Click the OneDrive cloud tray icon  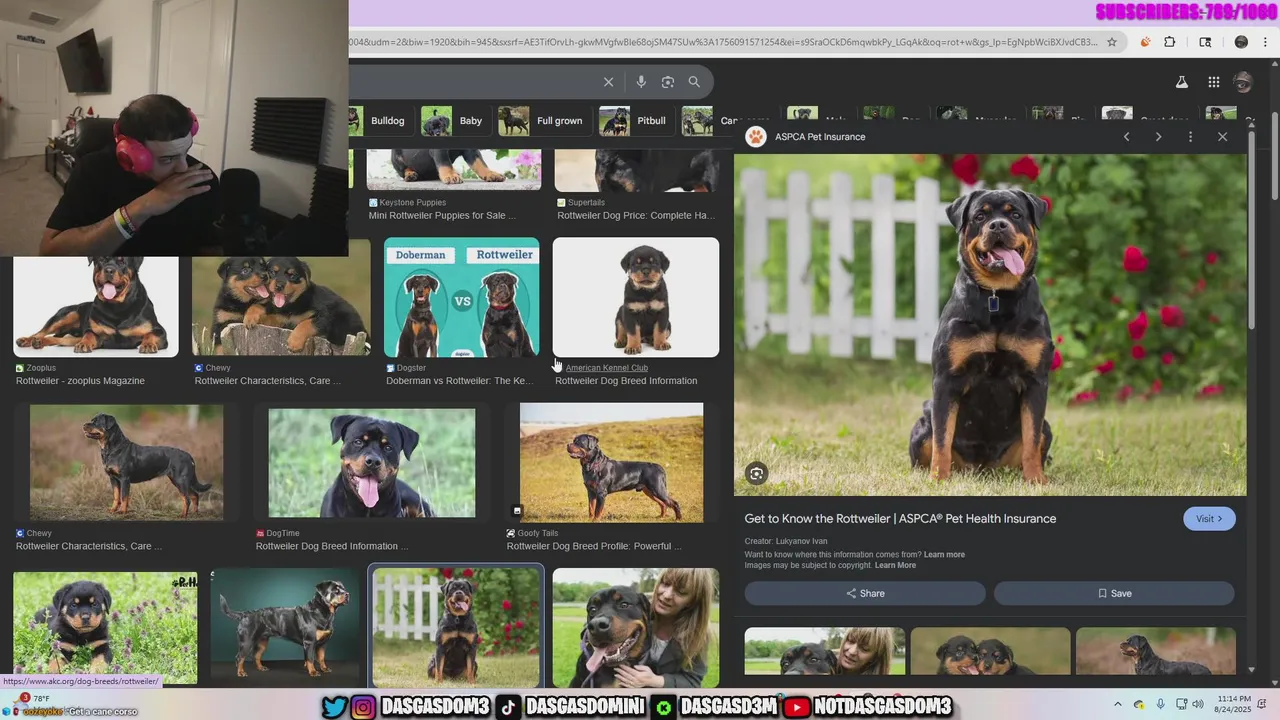[x=1139, y=705]
